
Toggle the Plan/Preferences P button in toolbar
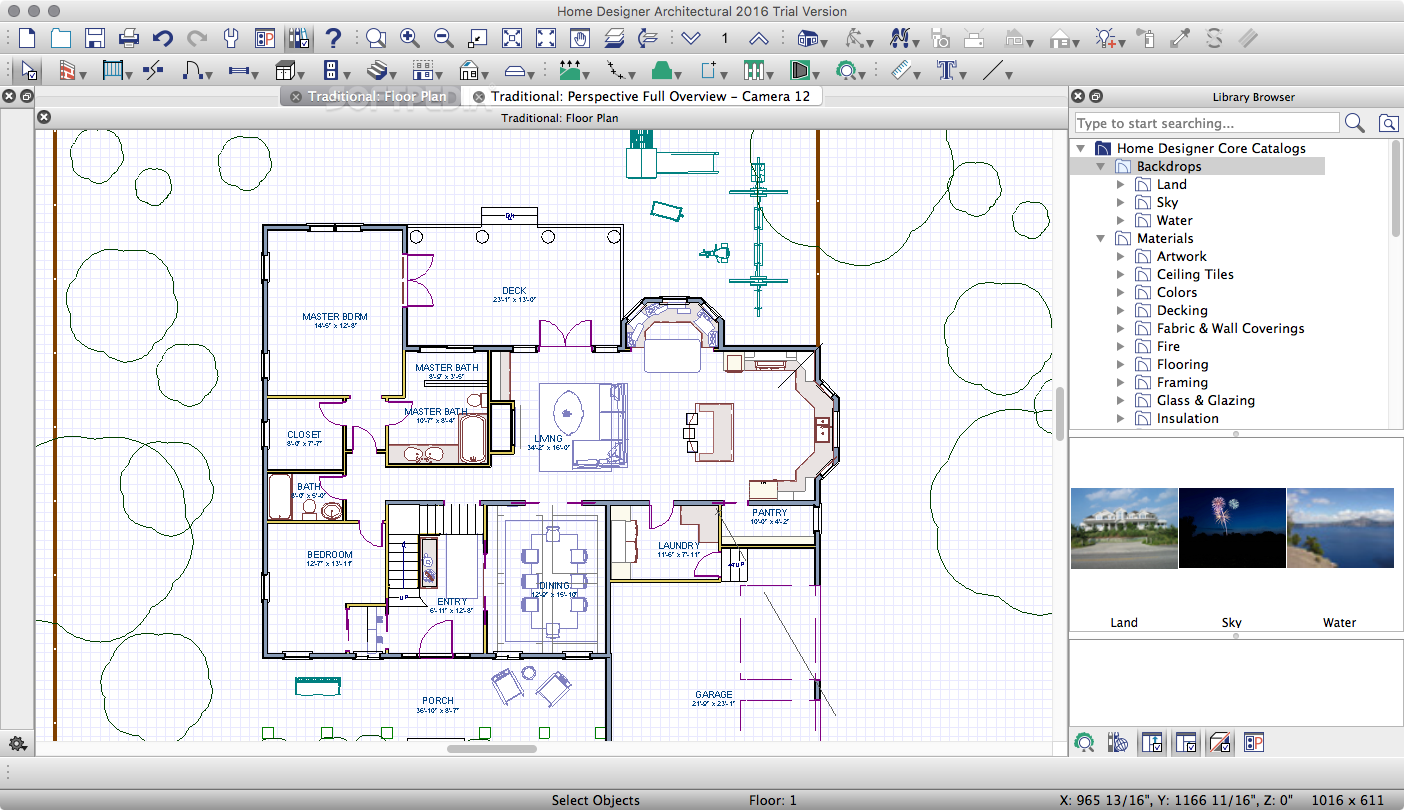tap(265, 39)
